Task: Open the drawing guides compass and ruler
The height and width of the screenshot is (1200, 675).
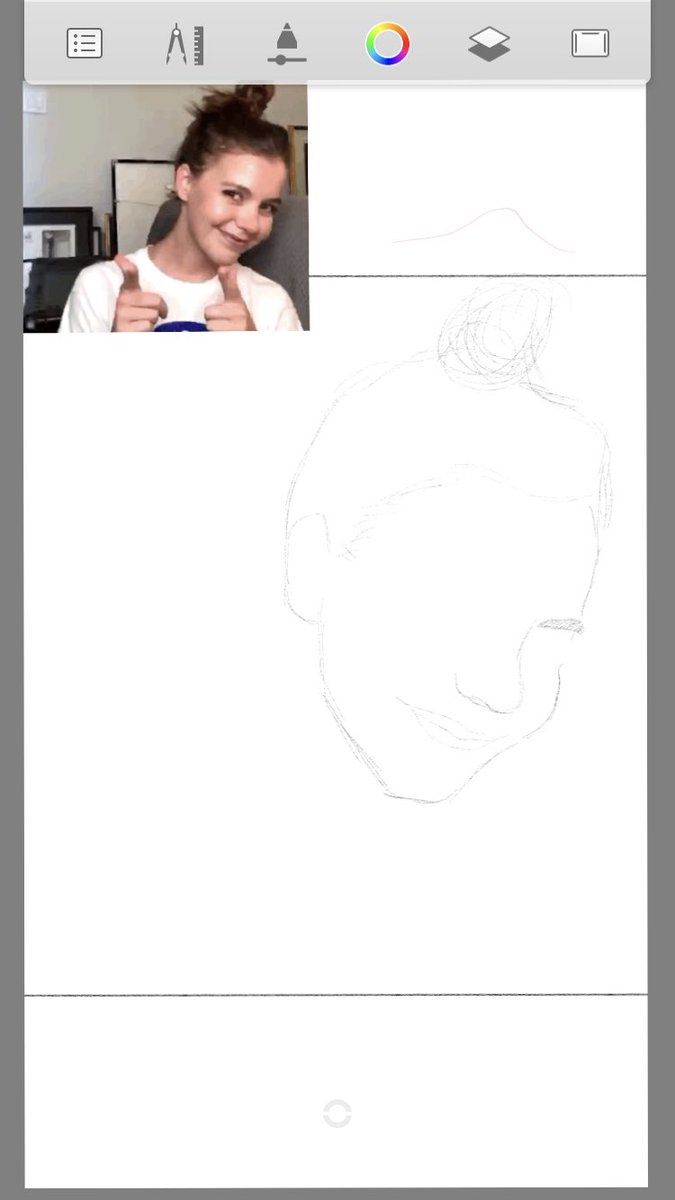Action: [184, 44]
